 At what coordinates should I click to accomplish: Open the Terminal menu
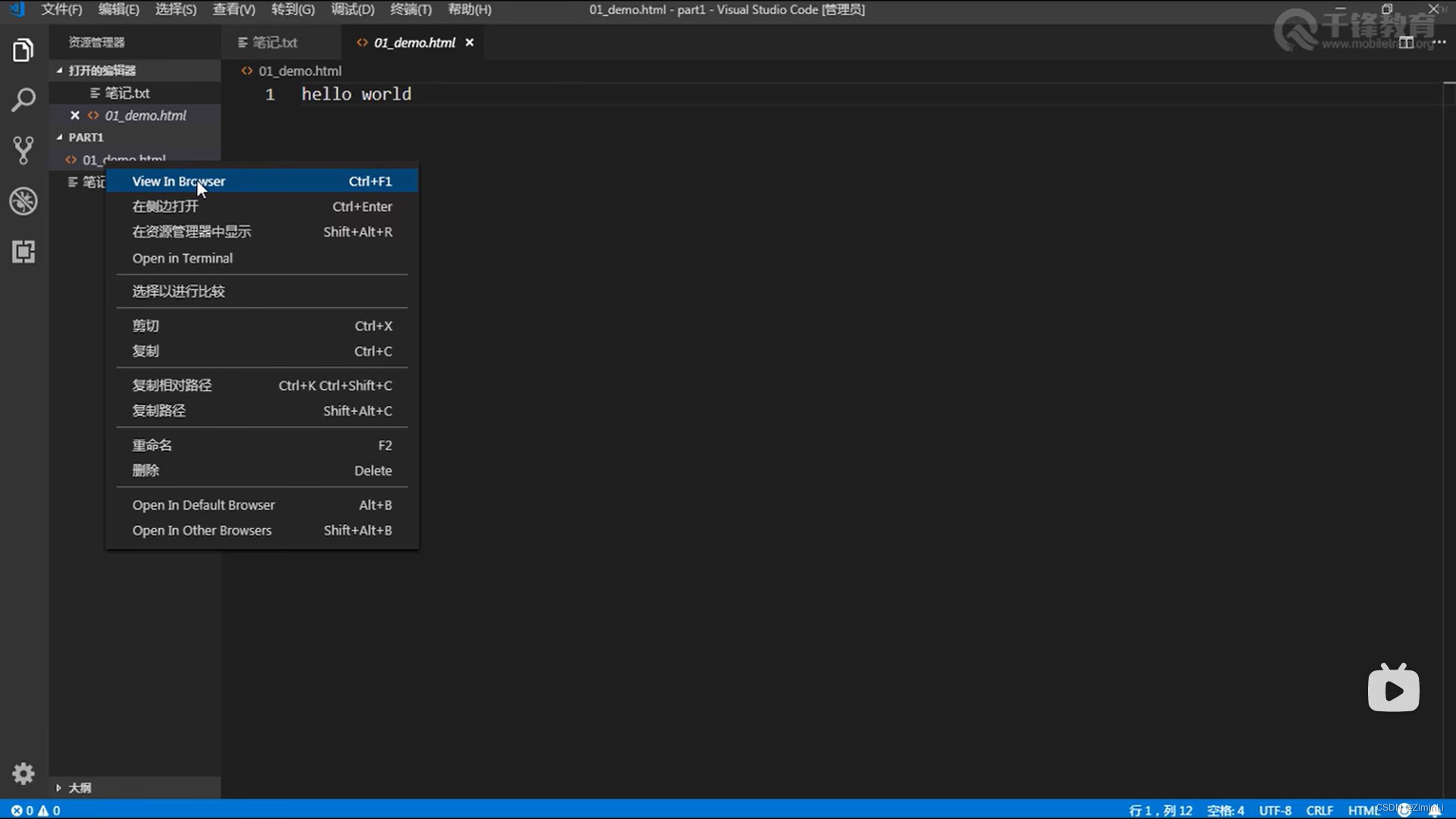tap(410, 10)
